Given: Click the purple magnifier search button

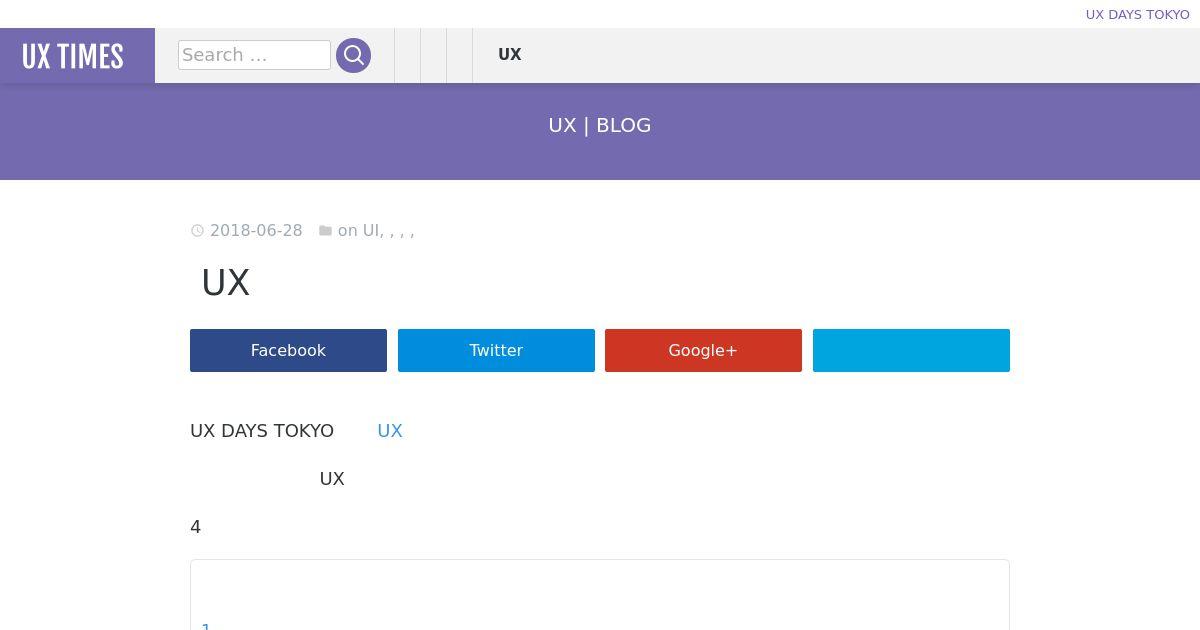Looking at the screenshot, I should coord(353,55).
